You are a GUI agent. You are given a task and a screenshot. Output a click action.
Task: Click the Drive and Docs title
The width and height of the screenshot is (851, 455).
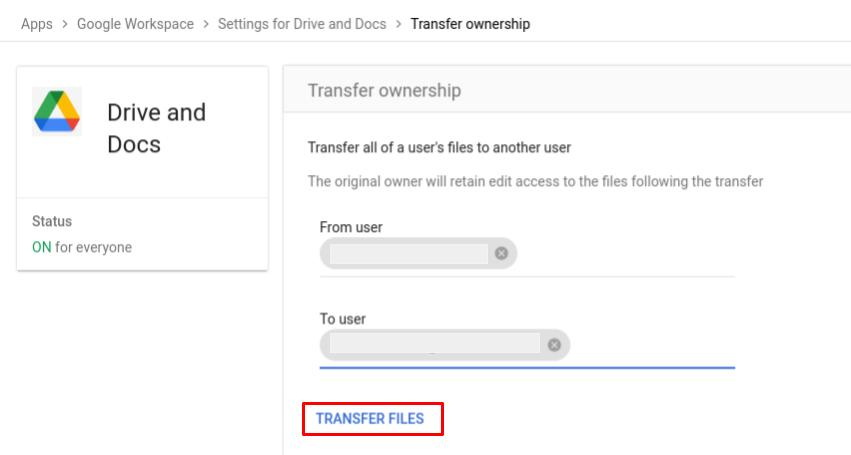[x=156, y=128]
